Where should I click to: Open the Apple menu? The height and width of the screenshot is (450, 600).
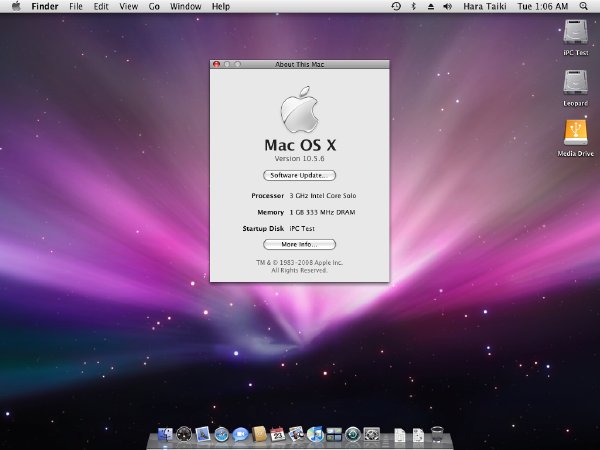click(x=16, y=6)
